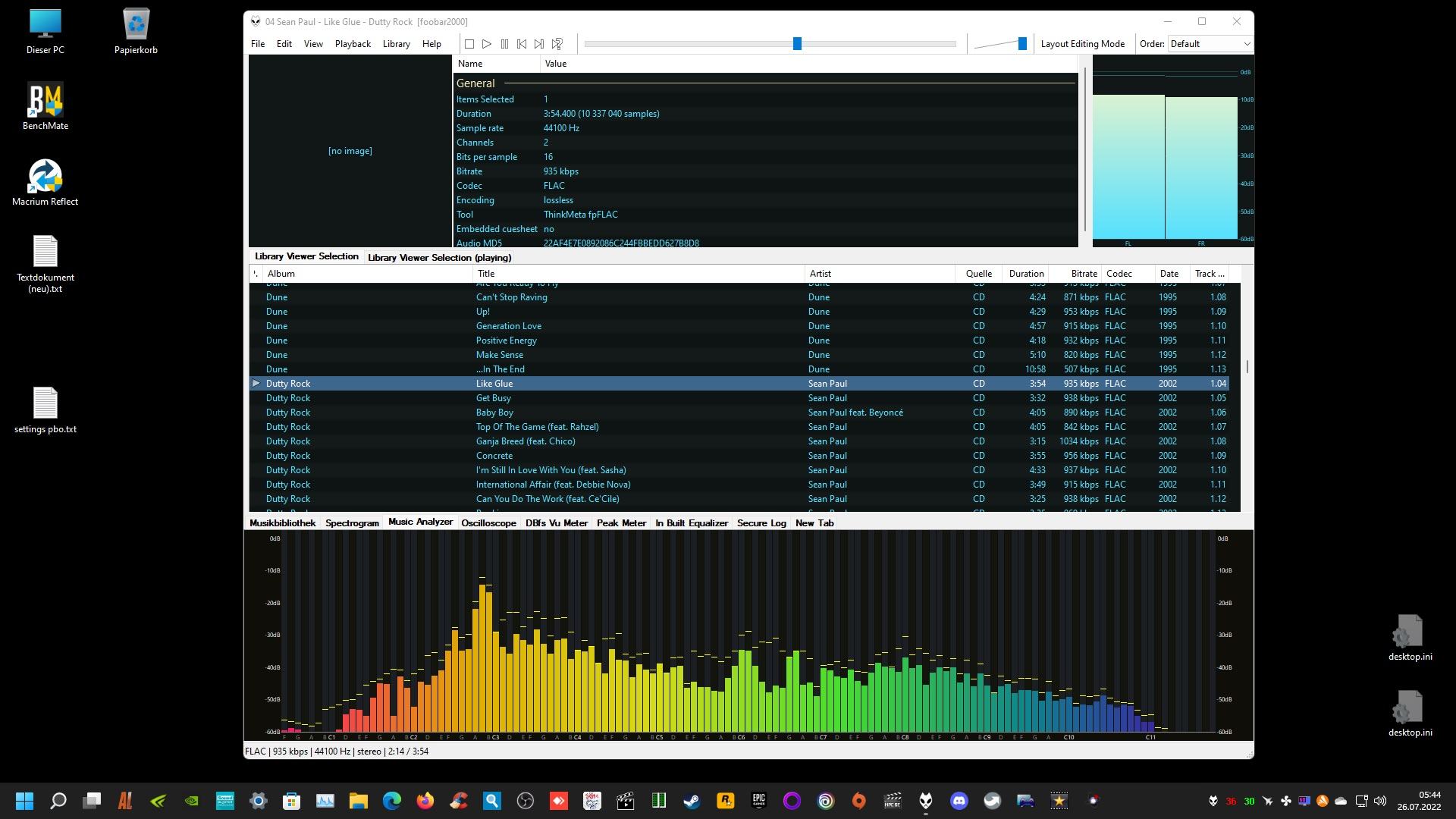Sort playlist by Duration column header
This screenshot has width=1456, height=819.
click(x=1025, y=274)
